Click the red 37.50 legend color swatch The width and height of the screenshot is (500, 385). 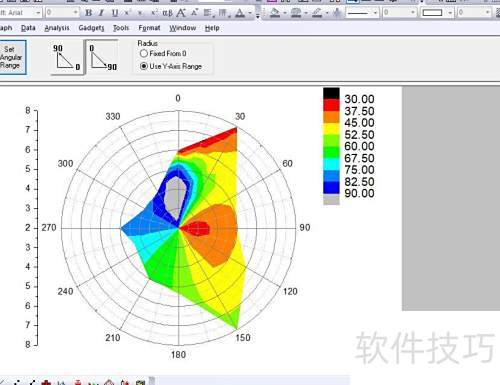pos(331,105)
